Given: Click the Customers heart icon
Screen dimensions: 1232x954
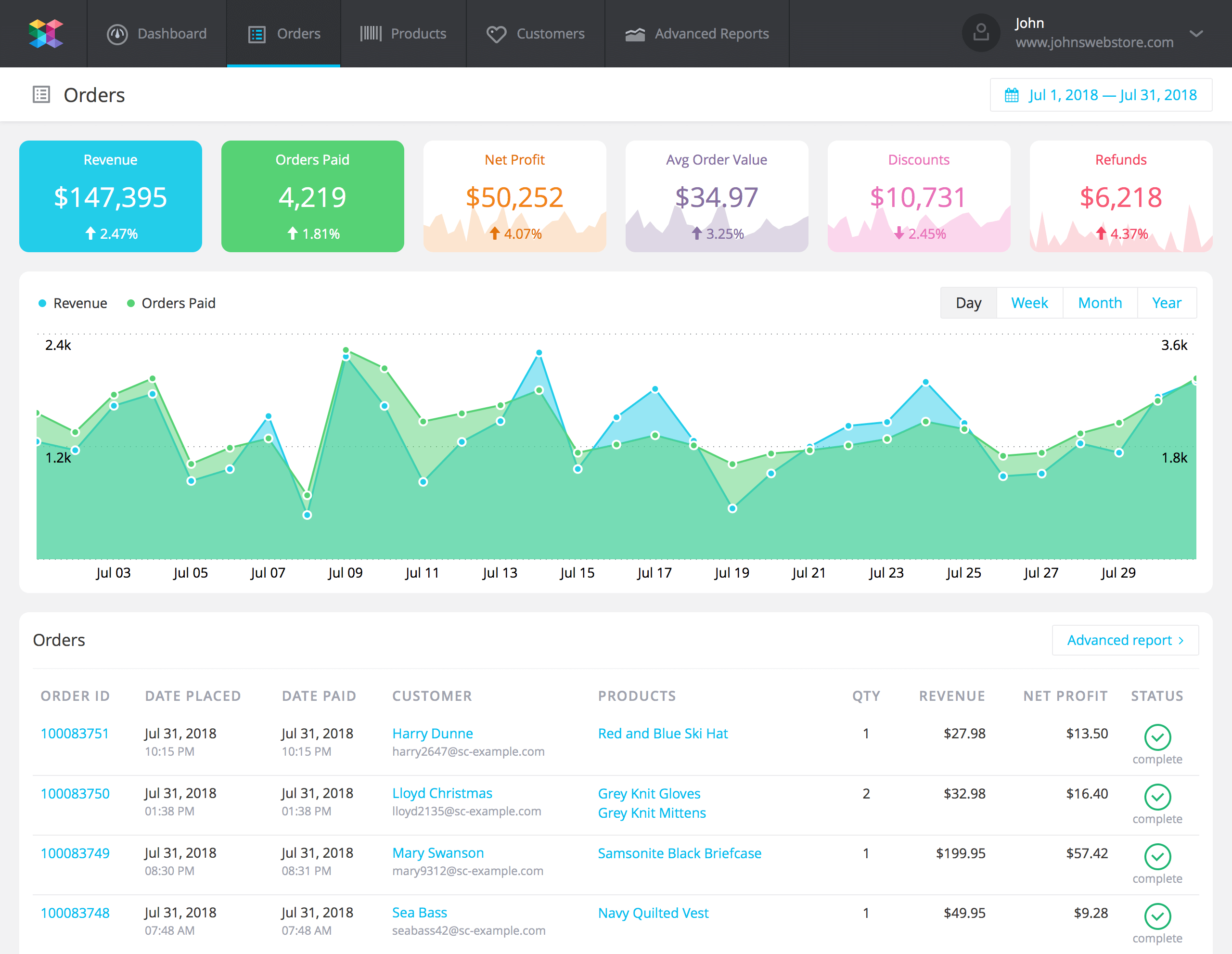Looking at the screenshot, I should [497, 34].
